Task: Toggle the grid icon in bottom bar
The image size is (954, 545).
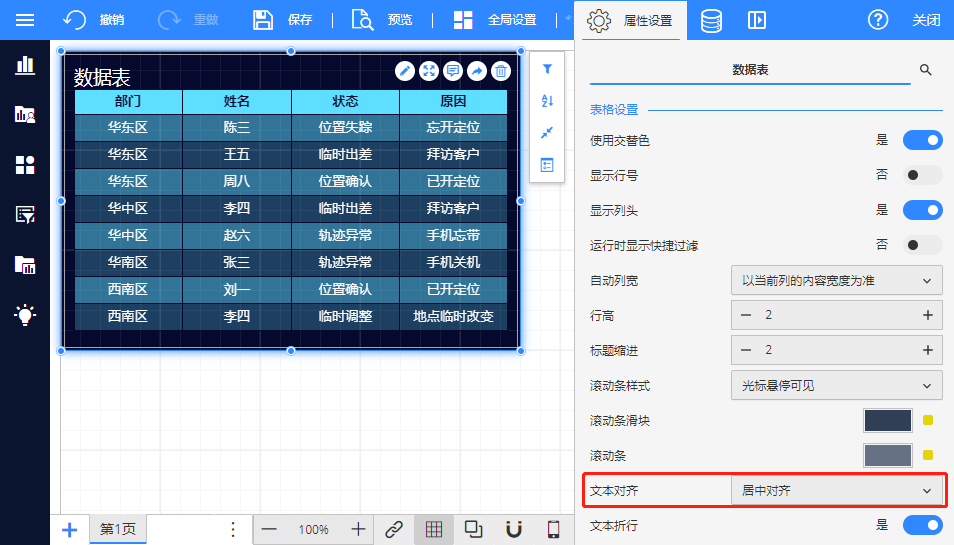Action: pyautogui.click(x=434, y=529)
